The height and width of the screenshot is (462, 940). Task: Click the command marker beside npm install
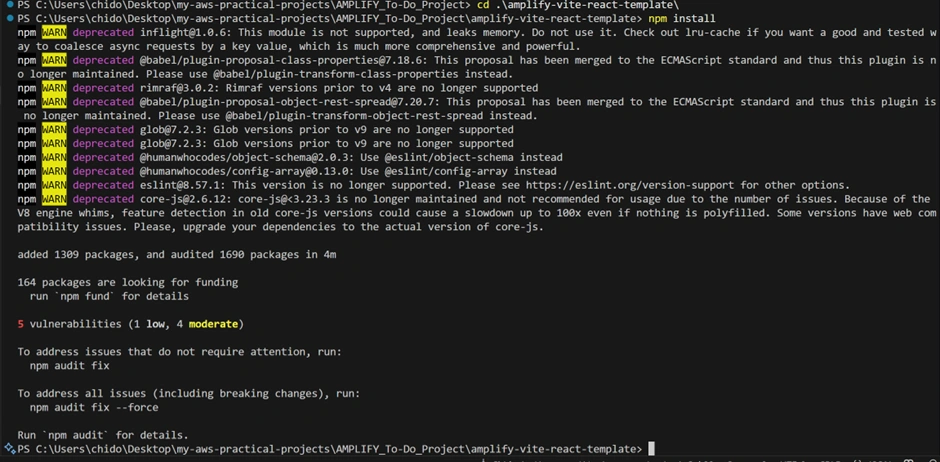pos(7,19)
